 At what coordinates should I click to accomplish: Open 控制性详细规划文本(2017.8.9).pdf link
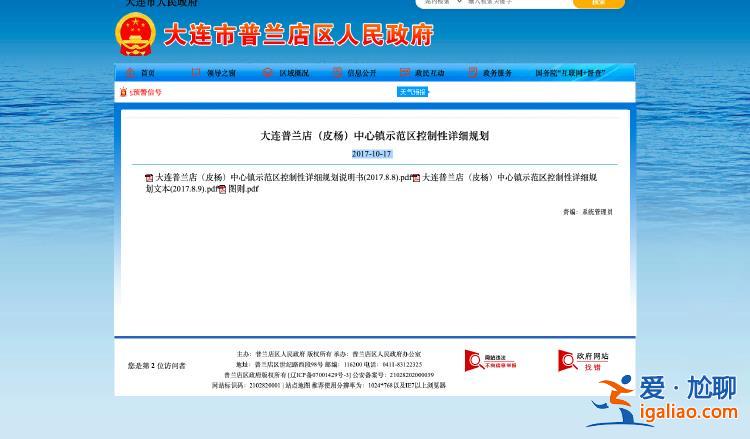[371, 183]
